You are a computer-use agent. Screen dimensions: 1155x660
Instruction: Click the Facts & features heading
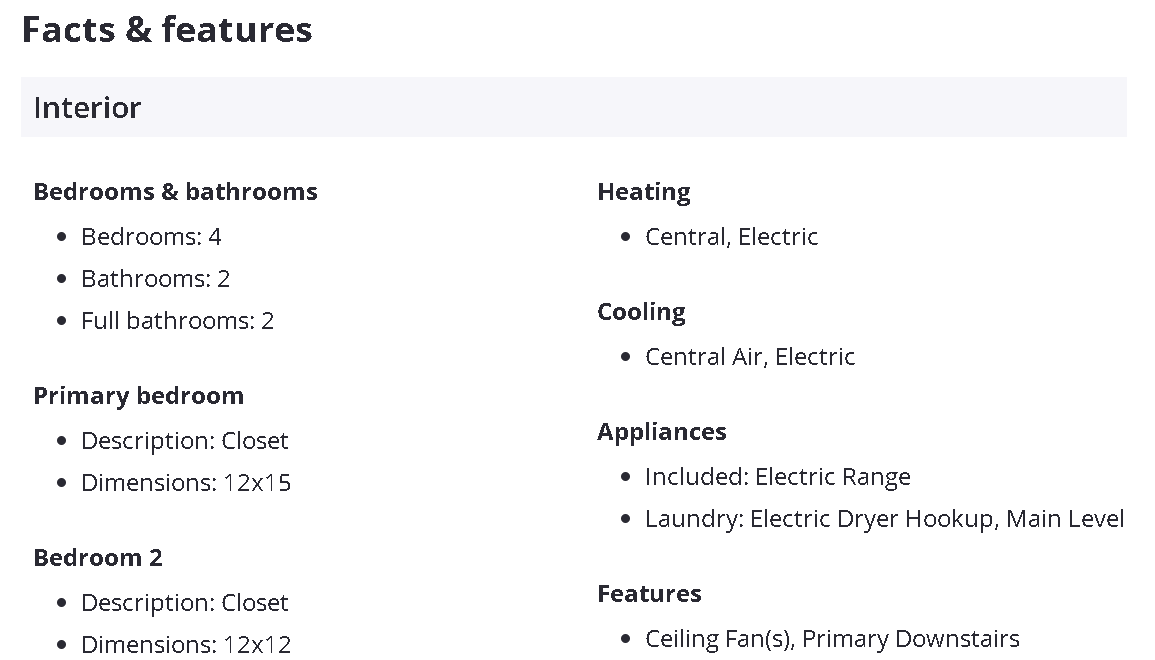[167, 30]
